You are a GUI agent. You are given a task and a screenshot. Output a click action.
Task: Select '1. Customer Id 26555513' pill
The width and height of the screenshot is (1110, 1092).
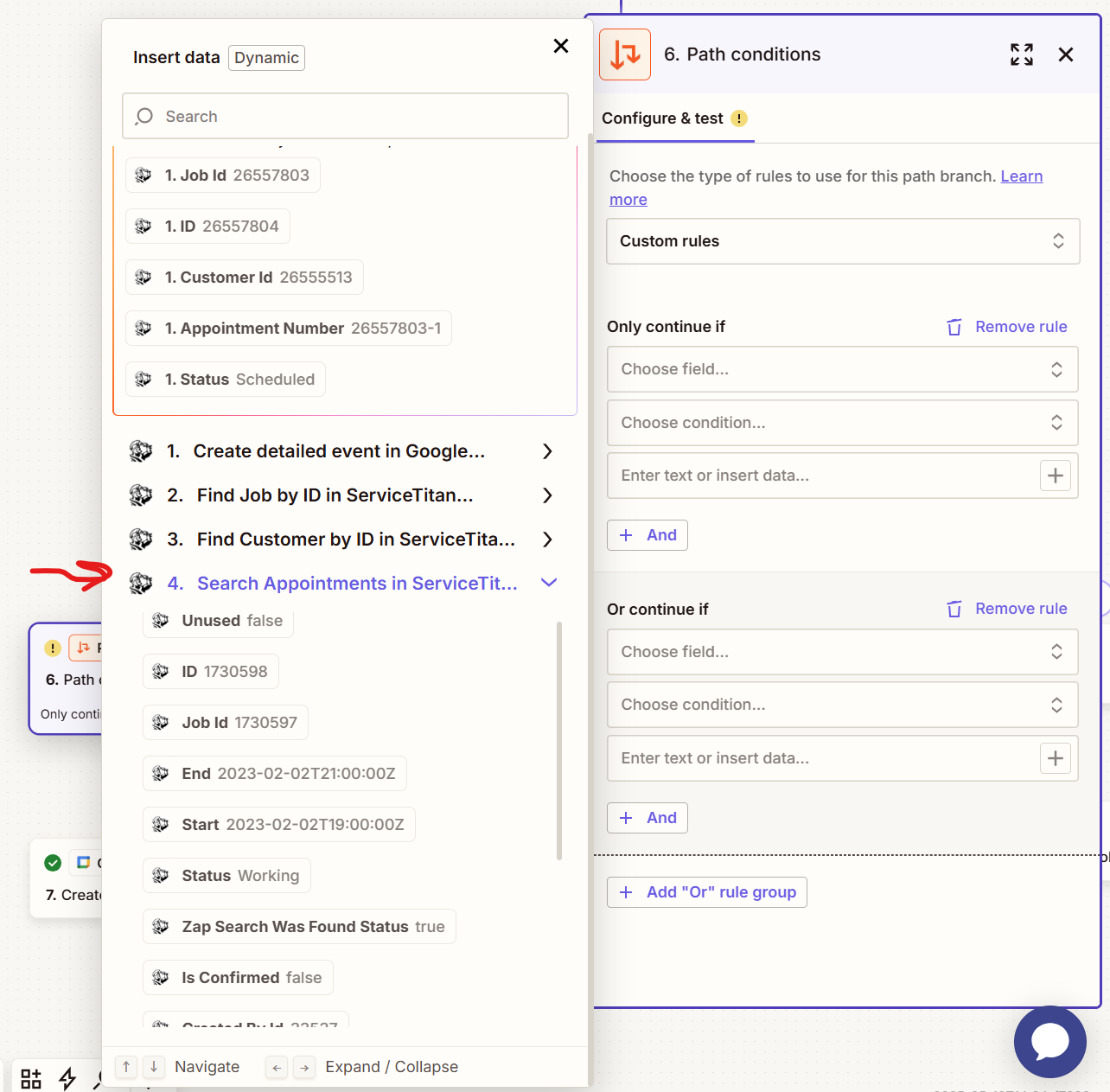245,278
